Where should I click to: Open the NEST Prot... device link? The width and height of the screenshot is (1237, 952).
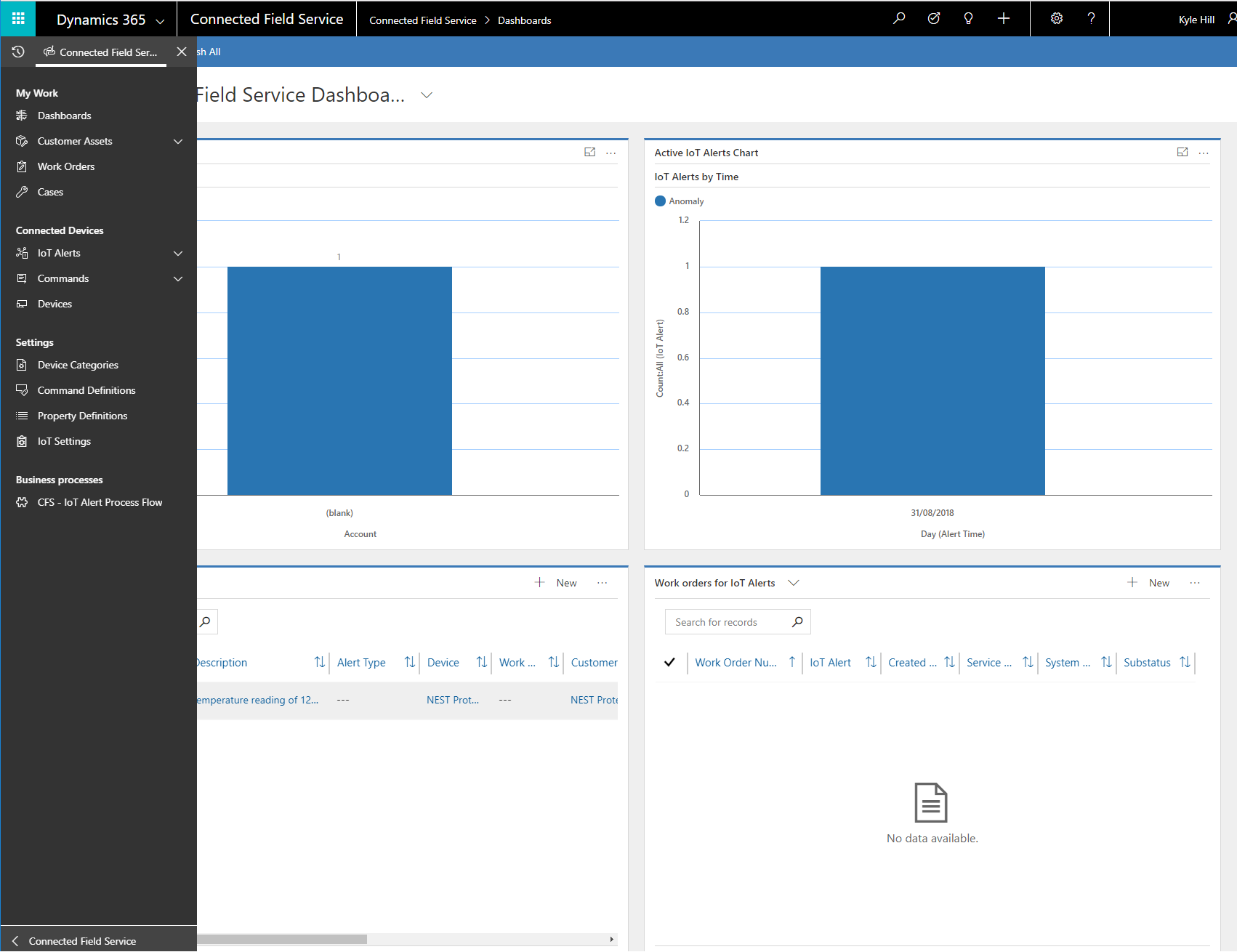click(x=452, y=700)
